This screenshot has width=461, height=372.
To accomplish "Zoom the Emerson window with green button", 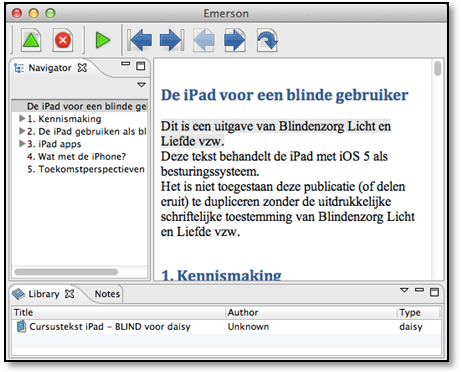I will [x=50, y=13].
